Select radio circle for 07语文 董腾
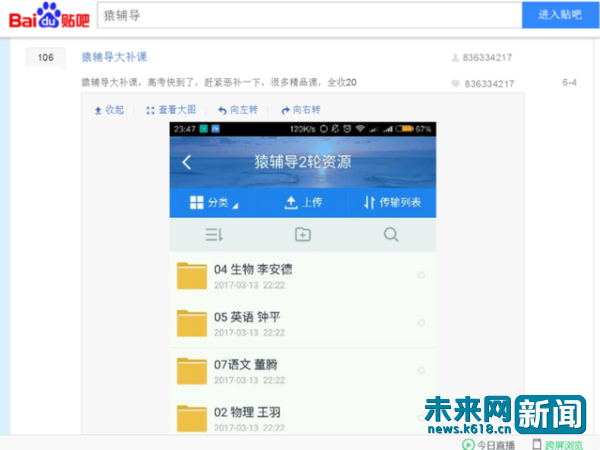Image resolution: width=600 pixels, height=450 pixels. pyautogui.click(x=421, y=370)
